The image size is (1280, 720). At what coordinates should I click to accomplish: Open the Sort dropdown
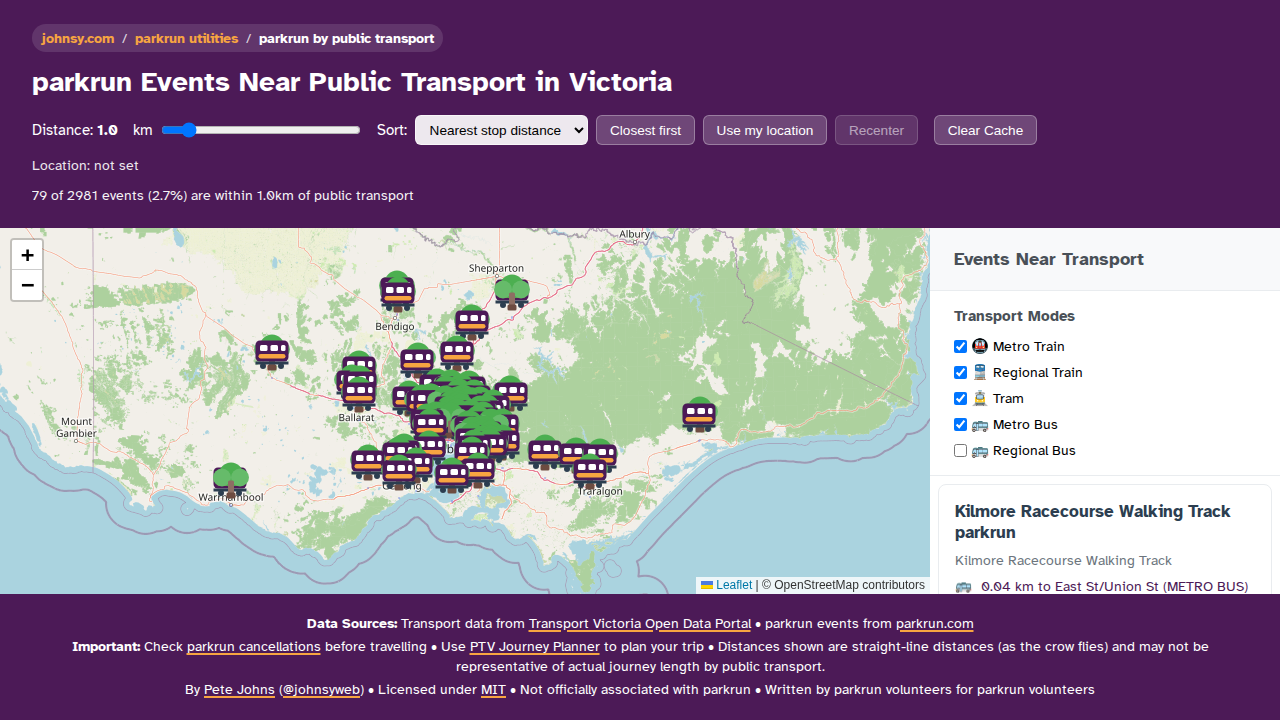(x=501, y=130)
